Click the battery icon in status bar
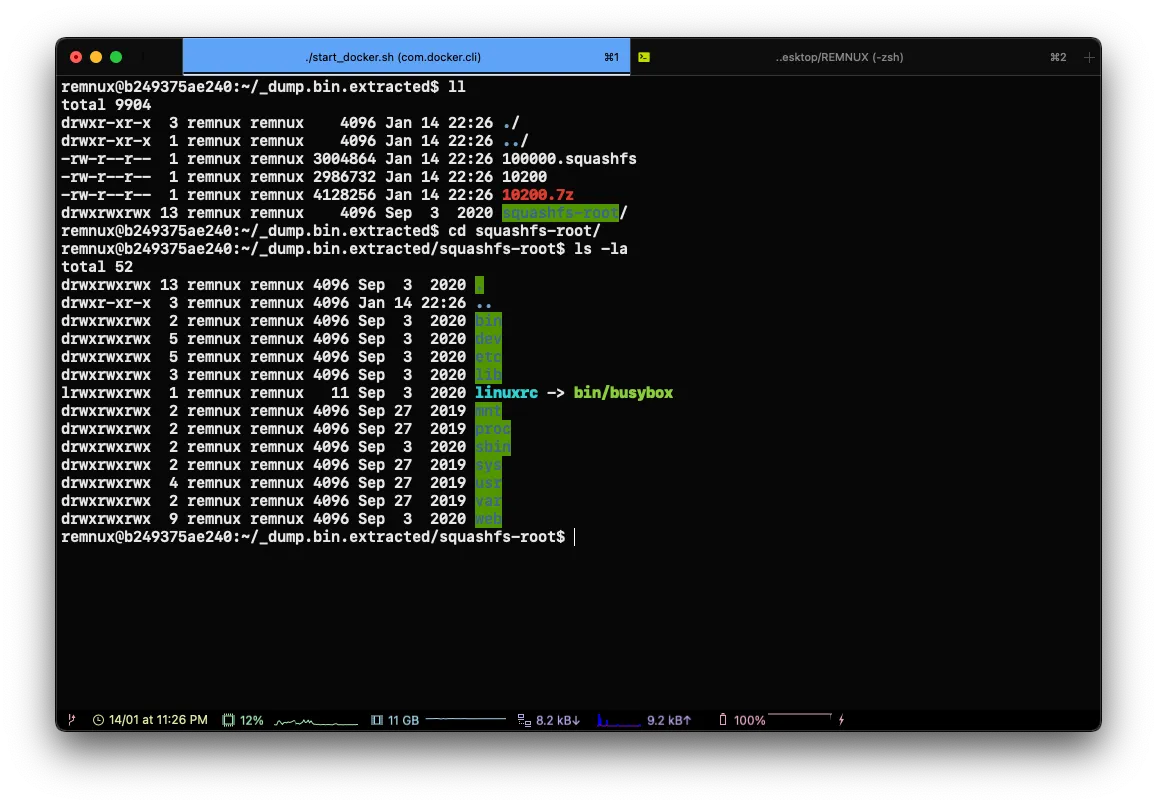 723,720
